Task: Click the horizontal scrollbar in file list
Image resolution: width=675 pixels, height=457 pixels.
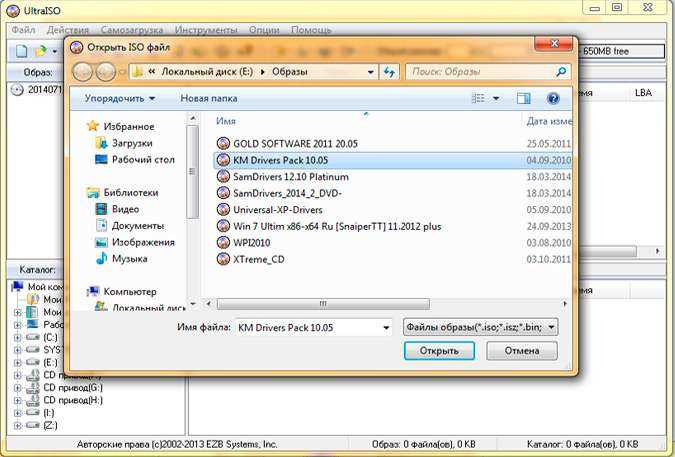Action: (323, 304)
